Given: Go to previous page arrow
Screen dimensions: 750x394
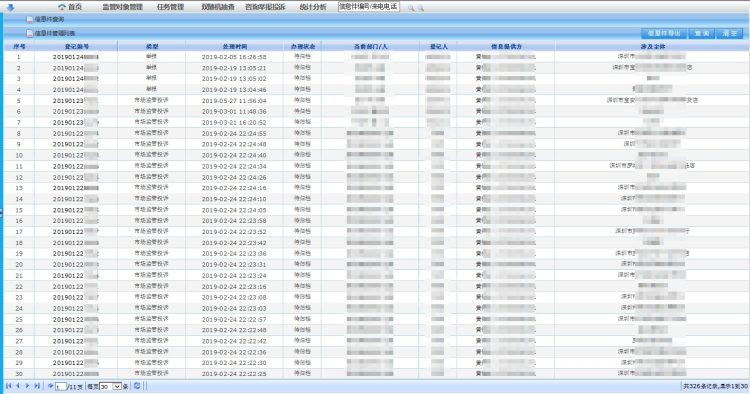Looking at the screenshot, I should [x=18, y=385].
